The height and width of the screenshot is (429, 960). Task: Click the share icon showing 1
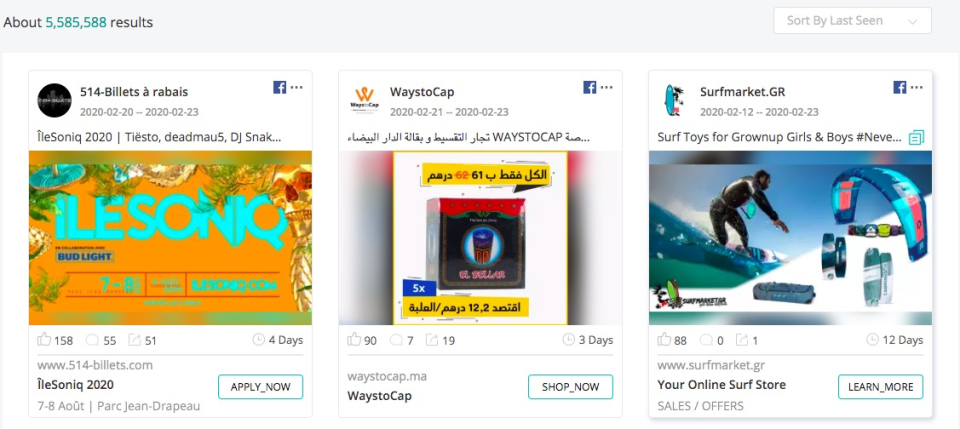tap(742, 340)
